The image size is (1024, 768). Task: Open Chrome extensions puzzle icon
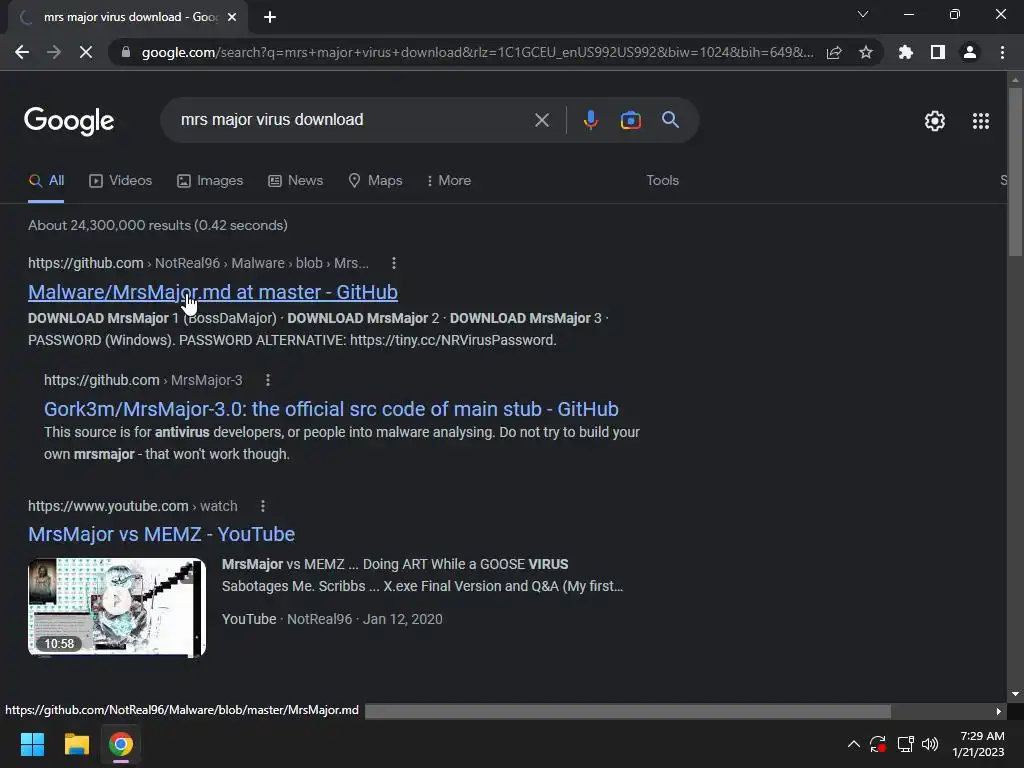point(906,52)
